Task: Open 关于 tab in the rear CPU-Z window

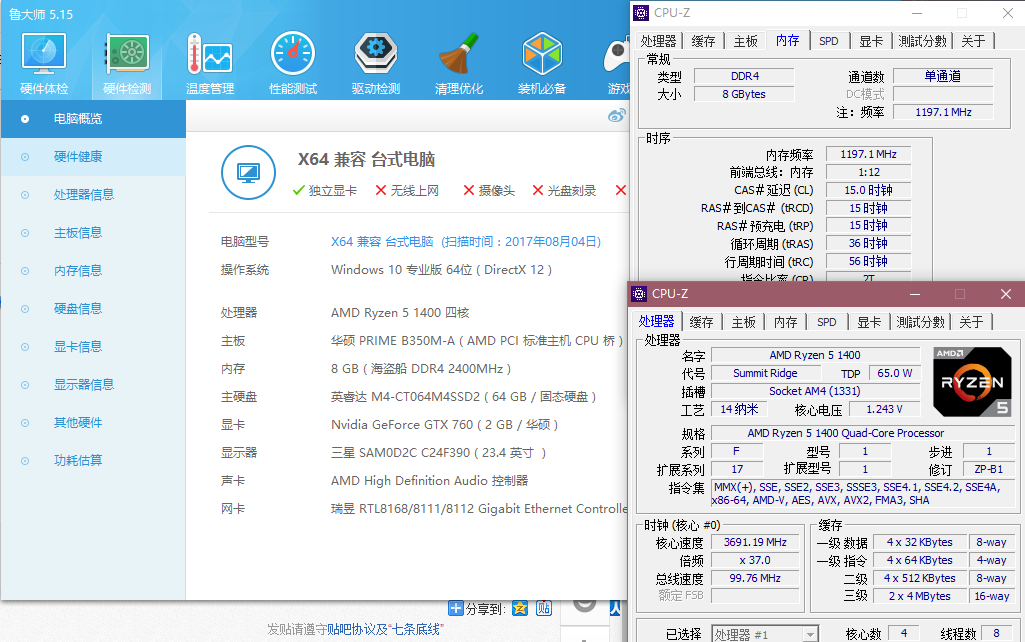Action: [973, 41]
